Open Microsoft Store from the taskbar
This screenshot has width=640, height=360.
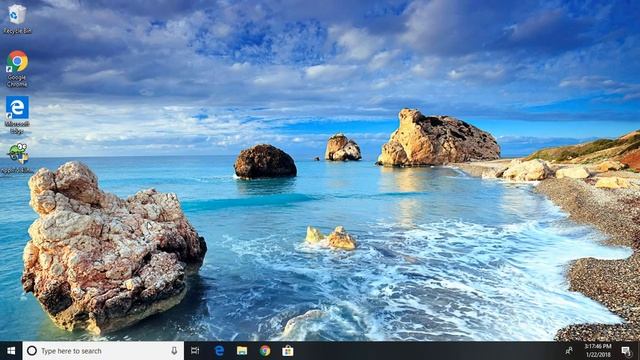click(x=288, y=351)
